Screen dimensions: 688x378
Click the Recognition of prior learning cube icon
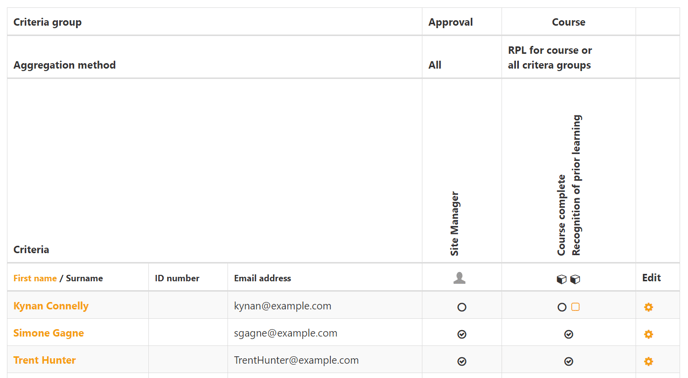click(575, 279)
